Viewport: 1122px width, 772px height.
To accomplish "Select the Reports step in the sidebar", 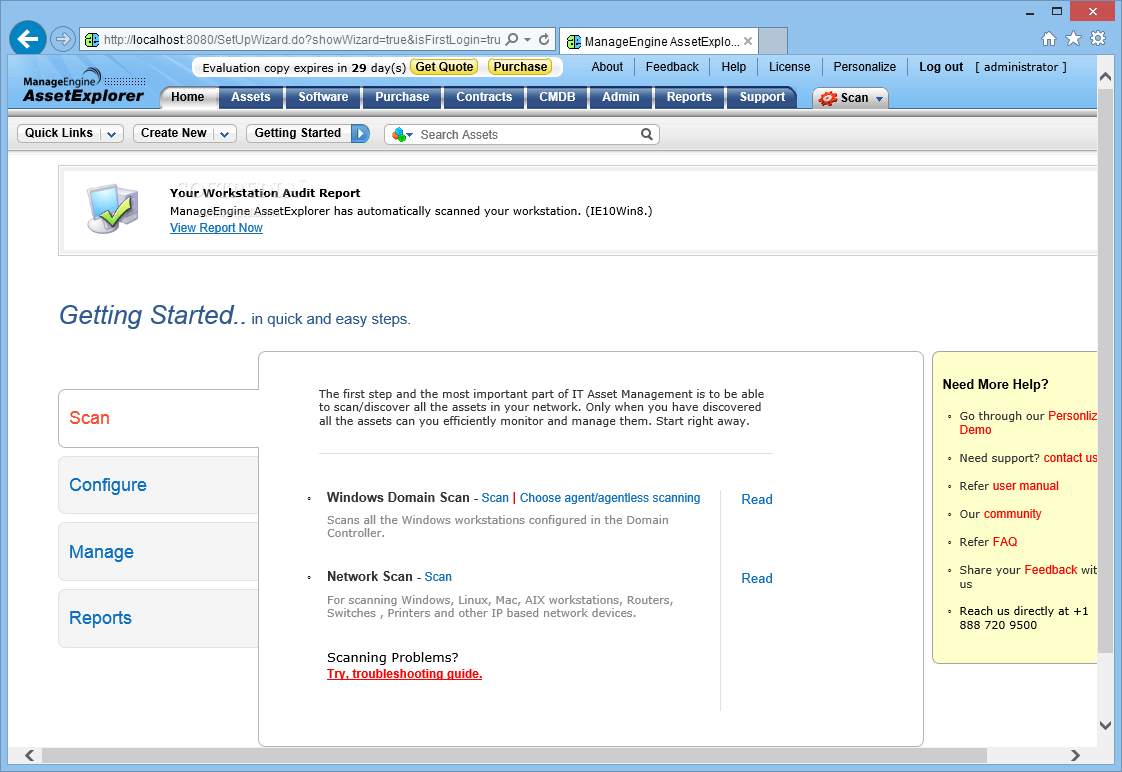I will click(x=158, y=618).
